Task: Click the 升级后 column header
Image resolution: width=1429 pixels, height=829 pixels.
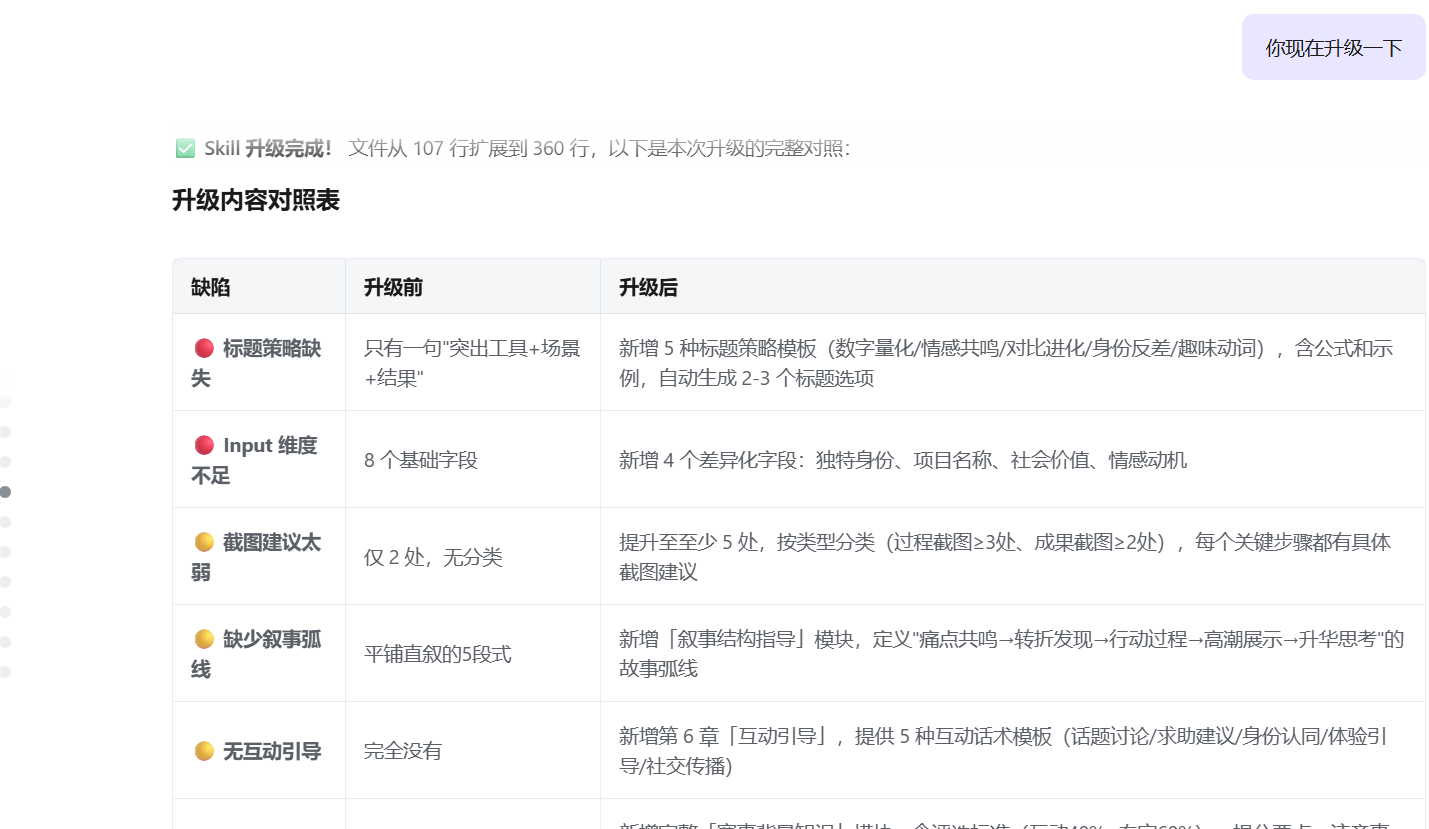Action: [x=648, y=288]
